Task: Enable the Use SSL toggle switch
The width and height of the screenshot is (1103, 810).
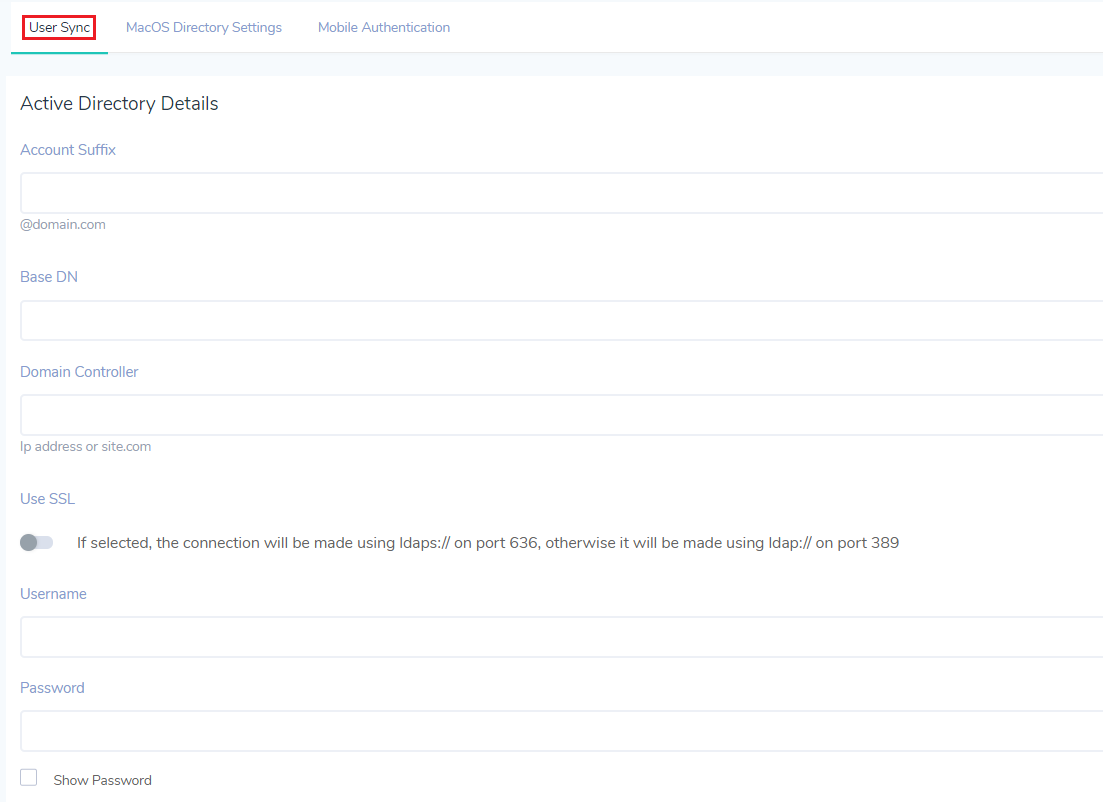Action: click(x=37, y=543)
